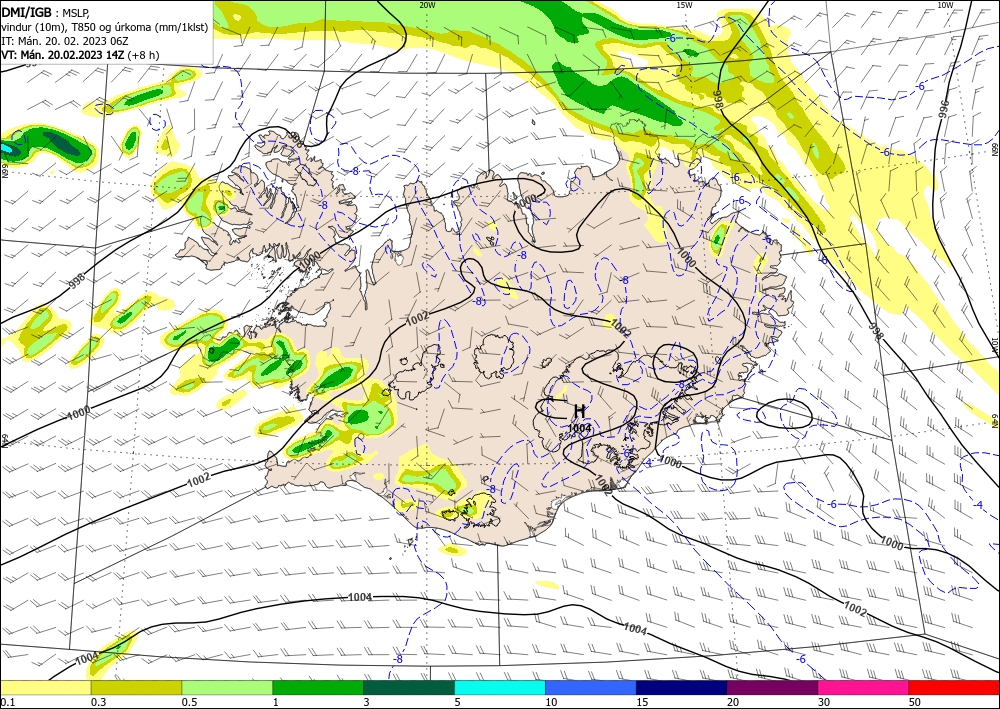Click the 0.3 legend scale value
Screen dimensions: 1000x709
click(x=98, y=702)
